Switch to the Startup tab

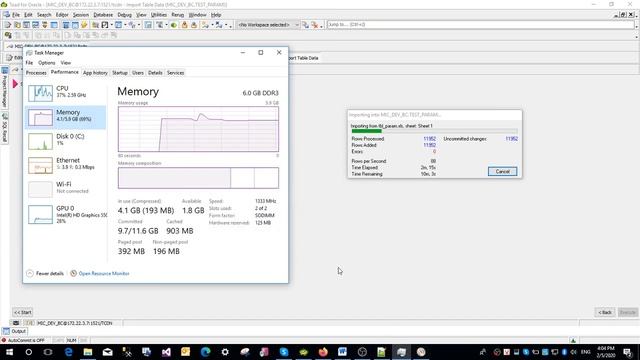(120, 73)
